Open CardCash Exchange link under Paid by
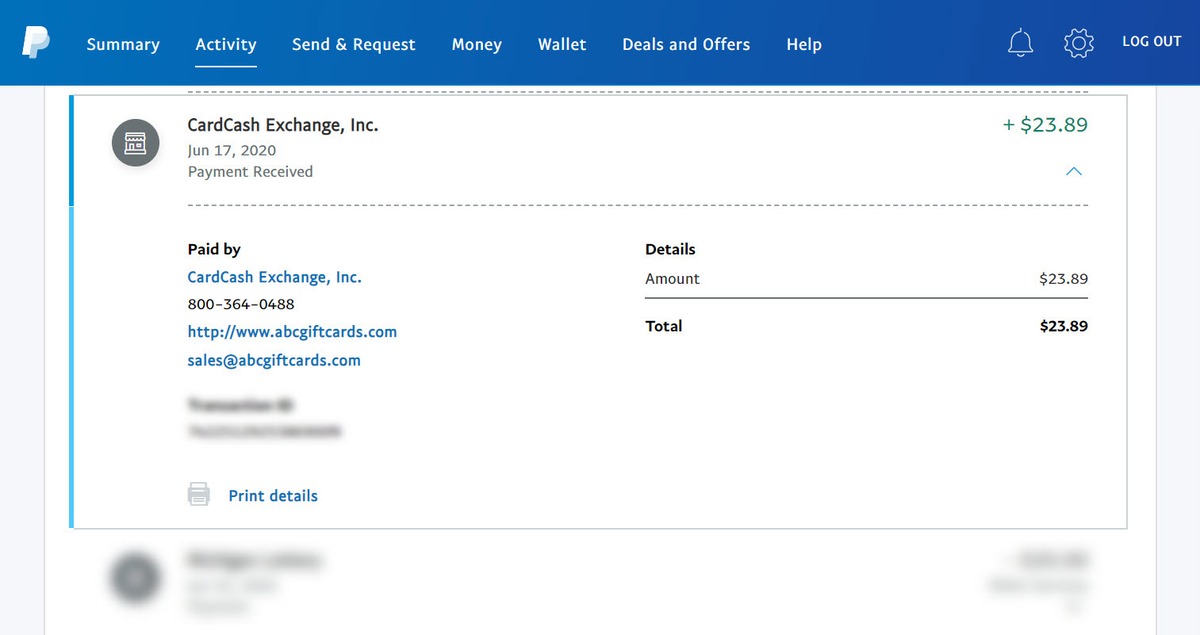Viewport: 1200px width, 635px height. (x=274, y=277)
